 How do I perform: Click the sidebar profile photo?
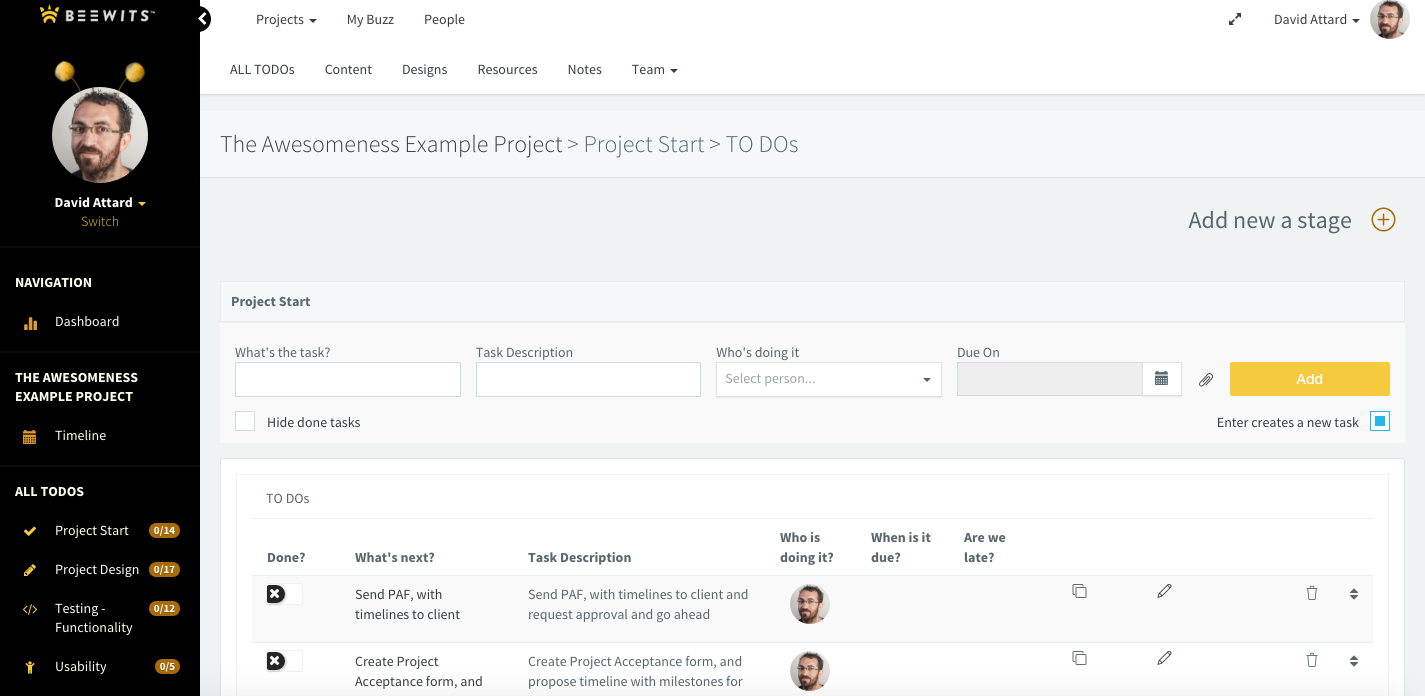[x=100, y=135]
